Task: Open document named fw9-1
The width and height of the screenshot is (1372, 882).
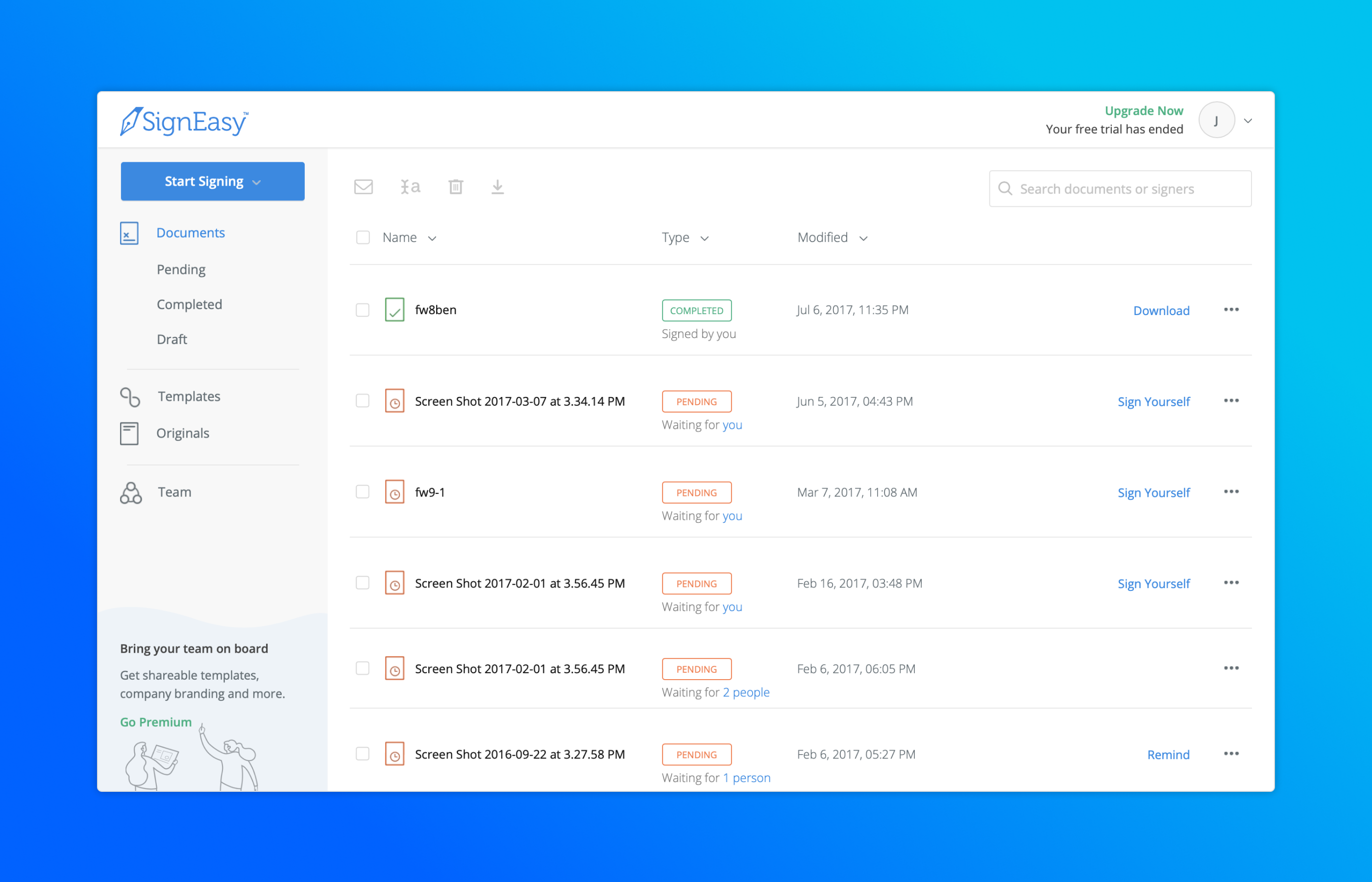Action: coord(430,492)
